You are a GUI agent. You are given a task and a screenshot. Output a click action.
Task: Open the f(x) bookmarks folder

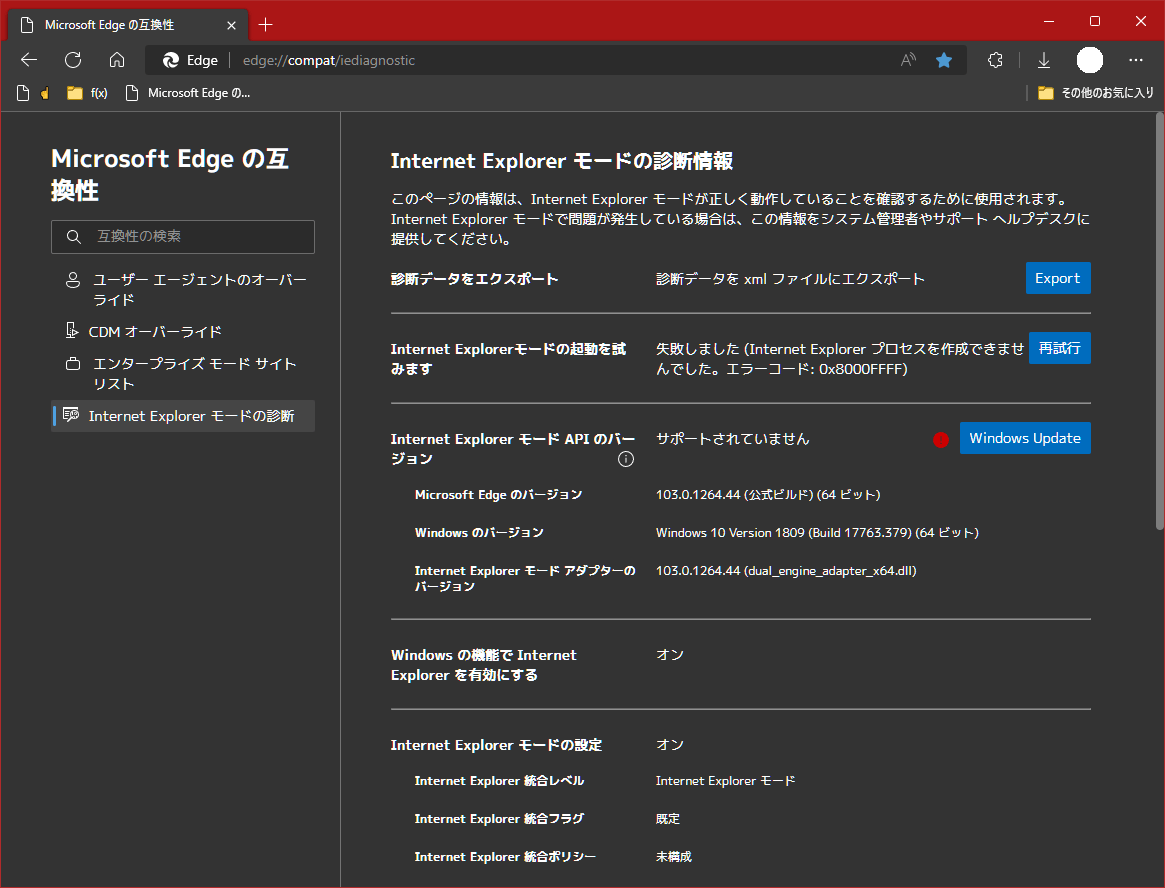point(87,93)
